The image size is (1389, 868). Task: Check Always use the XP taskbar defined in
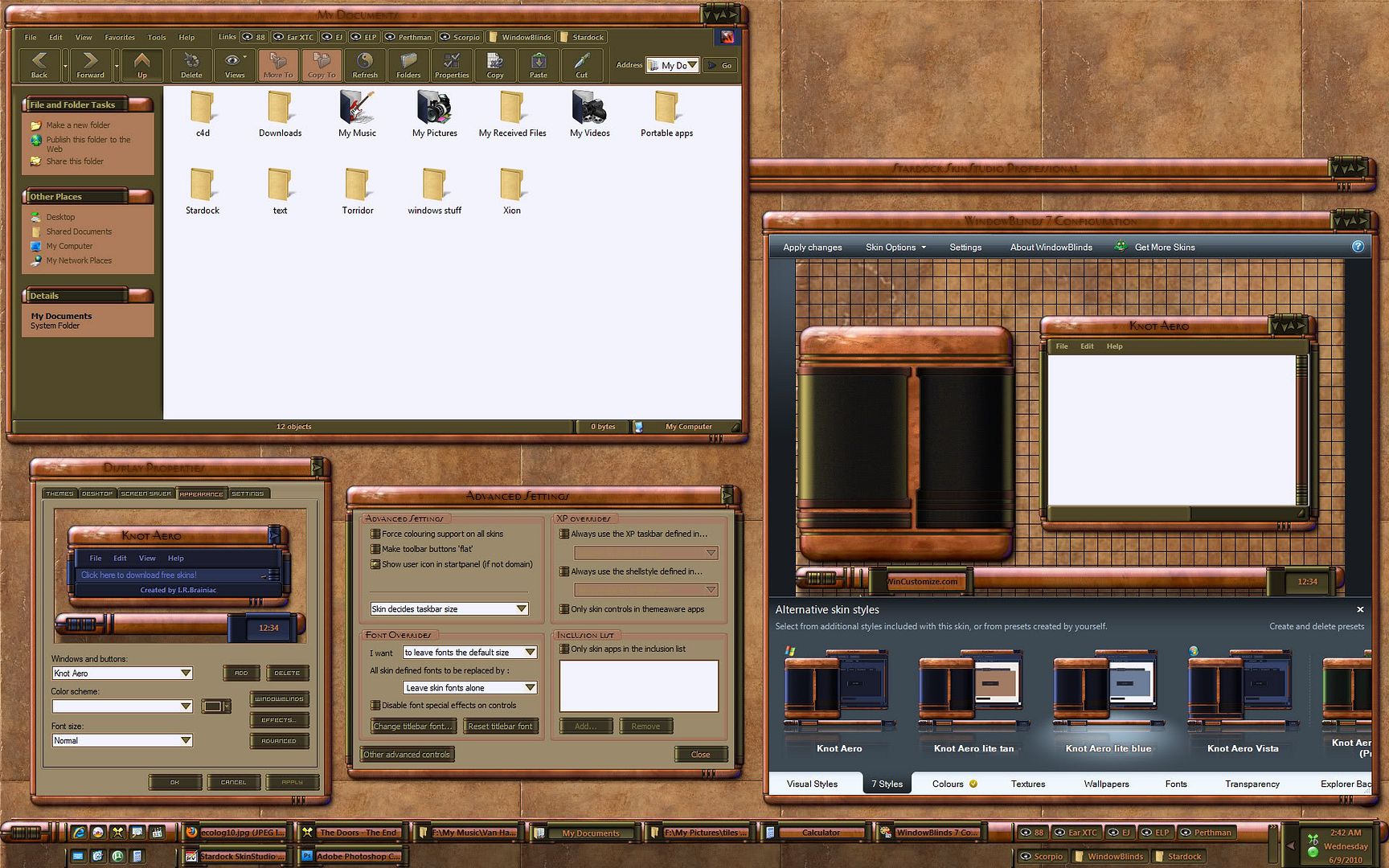[564, 534]
